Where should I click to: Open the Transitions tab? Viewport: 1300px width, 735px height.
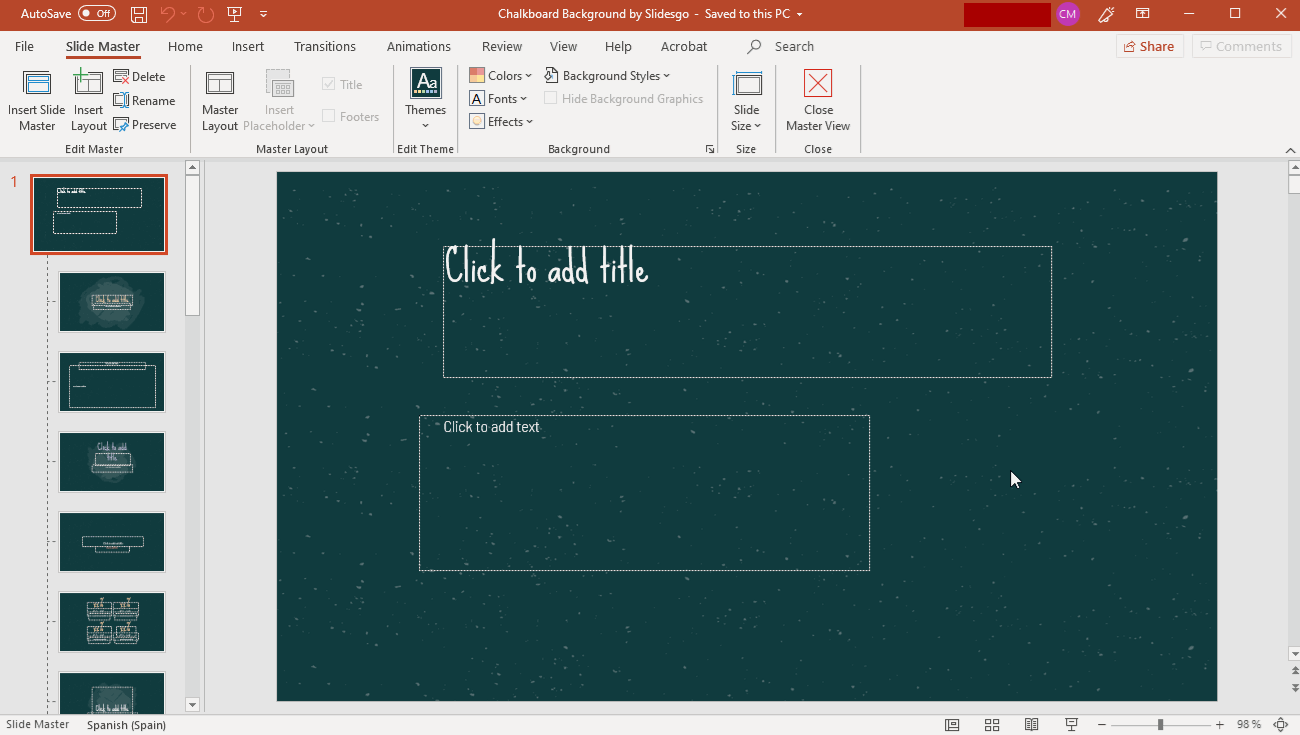(324, 47)
